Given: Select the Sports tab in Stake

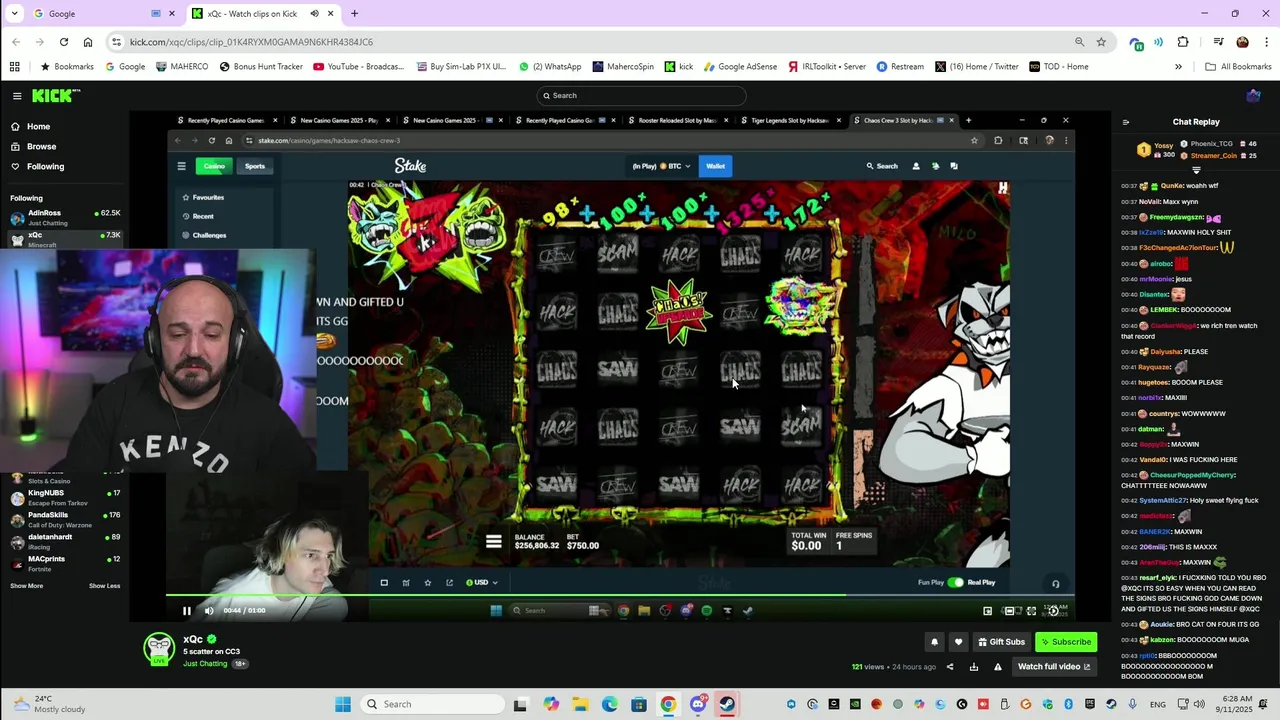Looking at the screenshot, I should point(255,166).
